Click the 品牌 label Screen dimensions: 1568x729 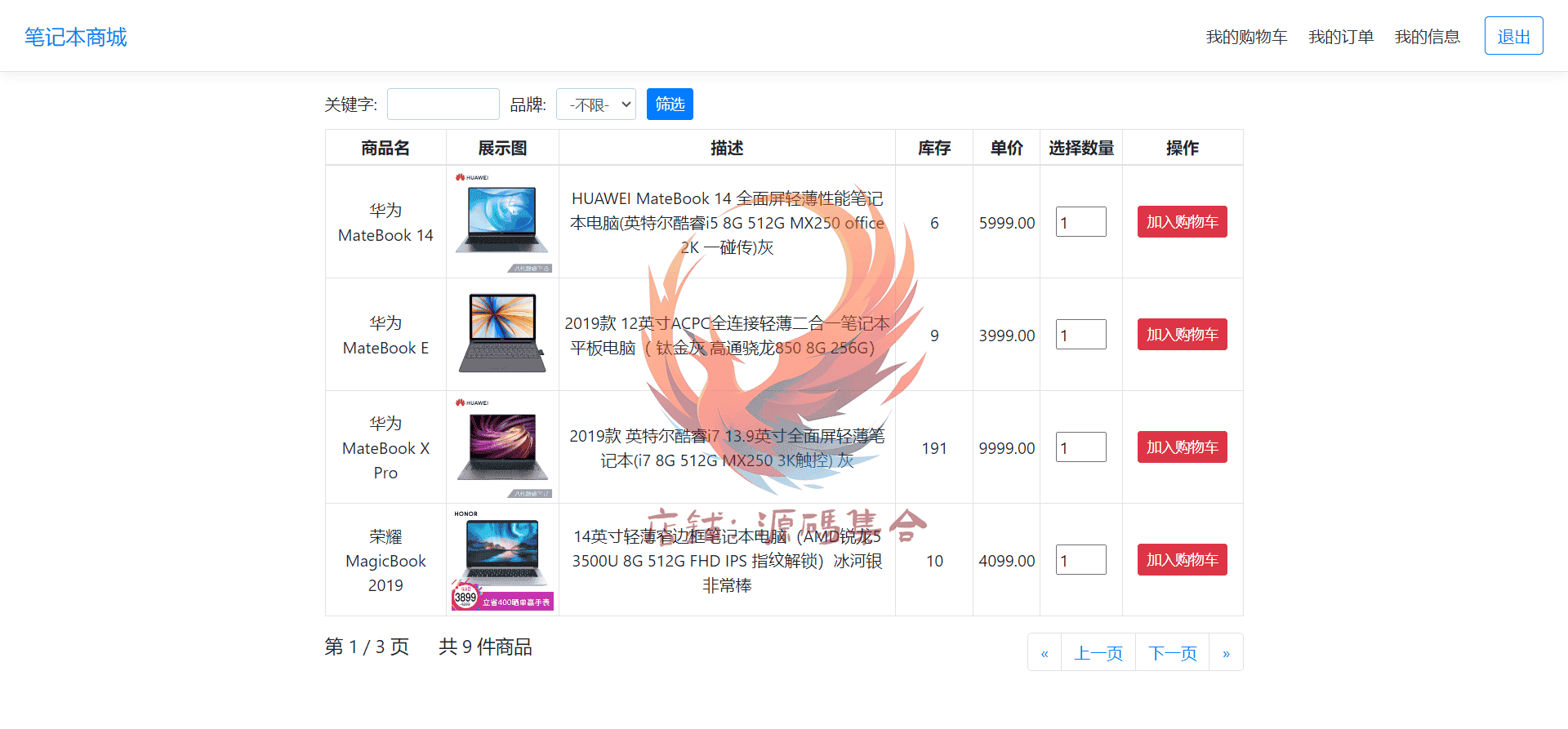pos(528,104)
